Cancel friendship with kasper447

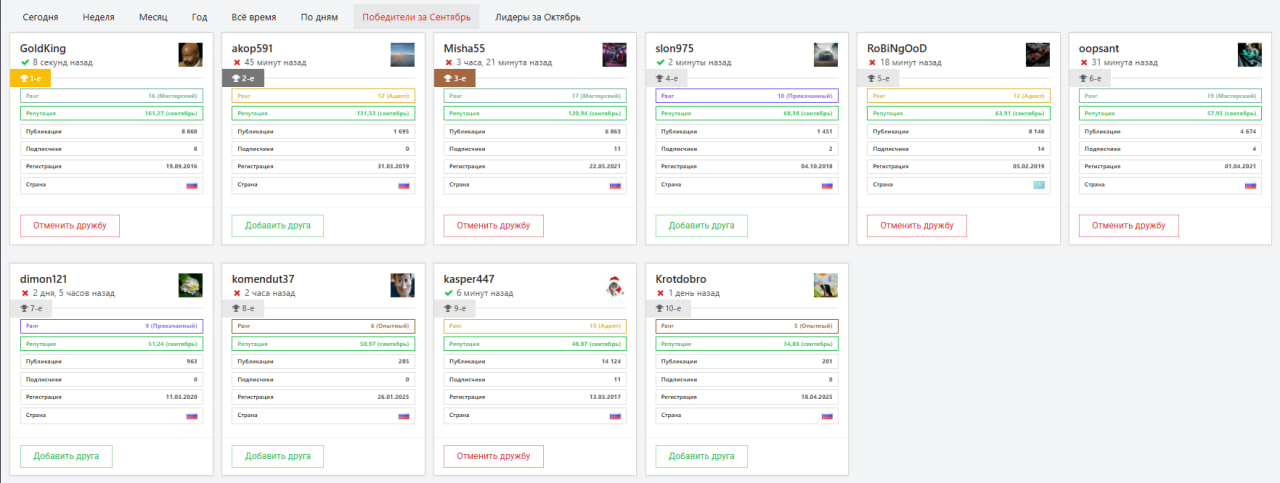click(494, 456)
